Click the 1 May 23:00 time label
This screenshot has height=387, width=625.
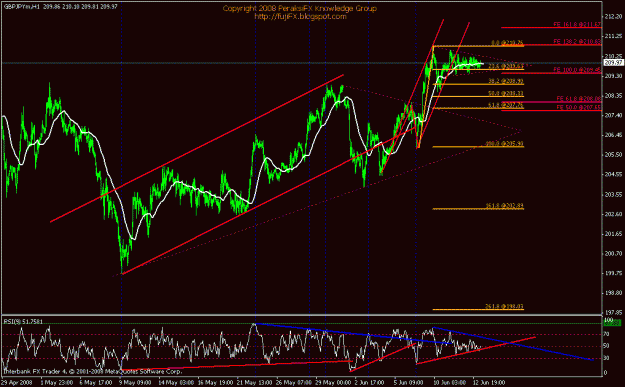click(56, 383)
